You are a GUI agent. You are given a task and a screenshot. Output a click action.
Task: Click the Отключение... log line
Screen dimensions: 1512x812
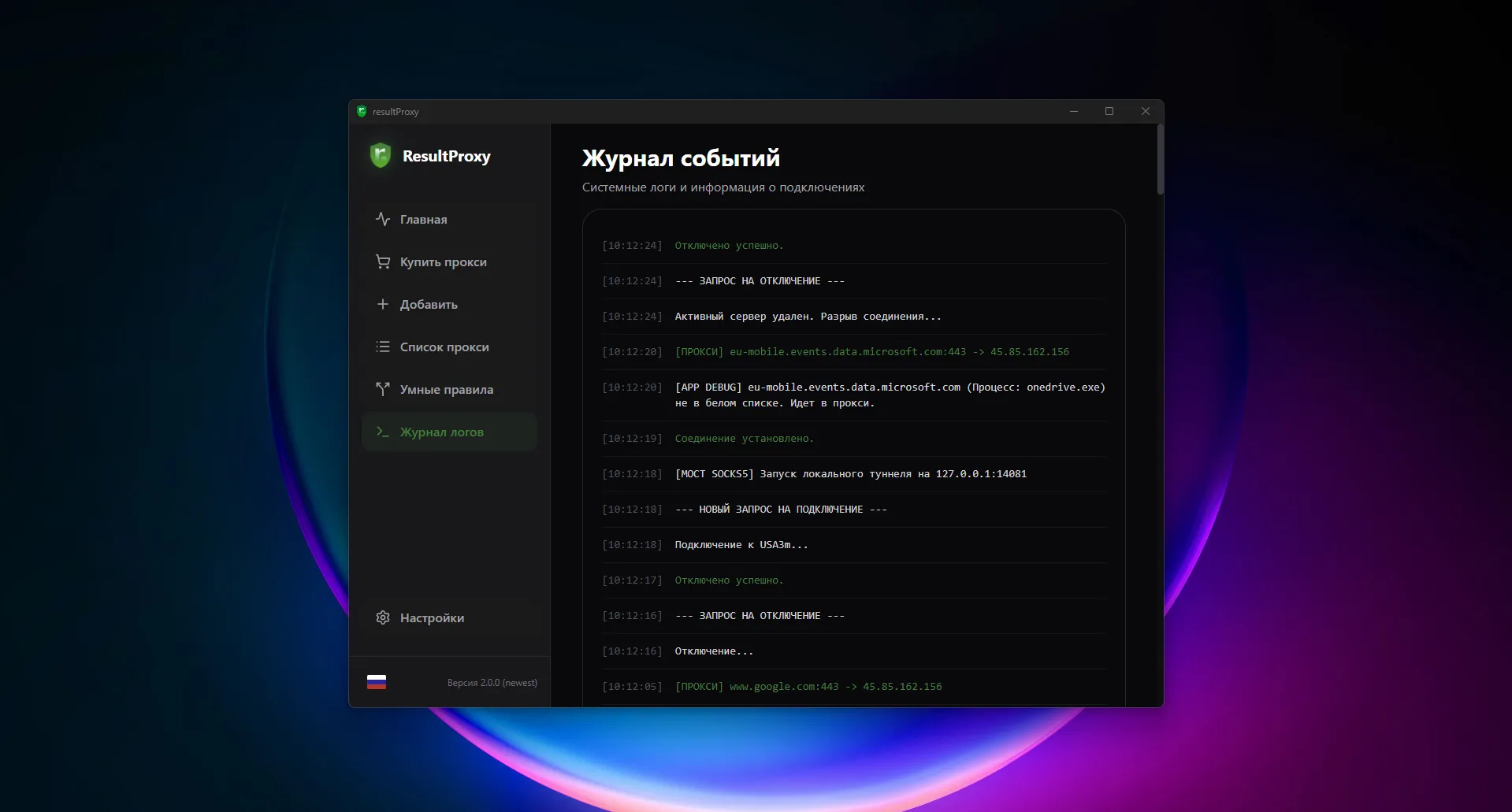click(x=854, y=651)
